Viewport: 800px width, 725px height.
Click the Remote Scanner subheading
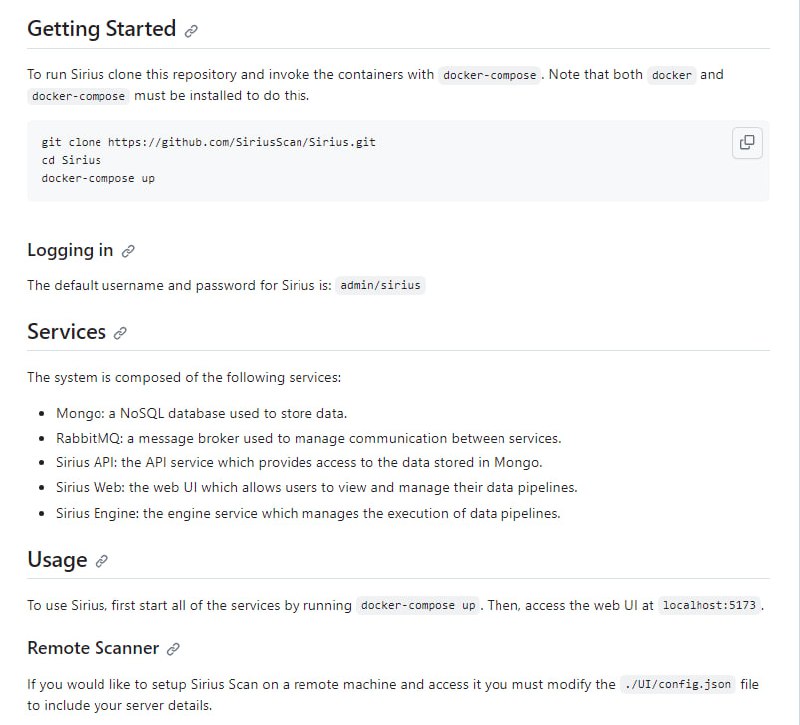point(93,648)
